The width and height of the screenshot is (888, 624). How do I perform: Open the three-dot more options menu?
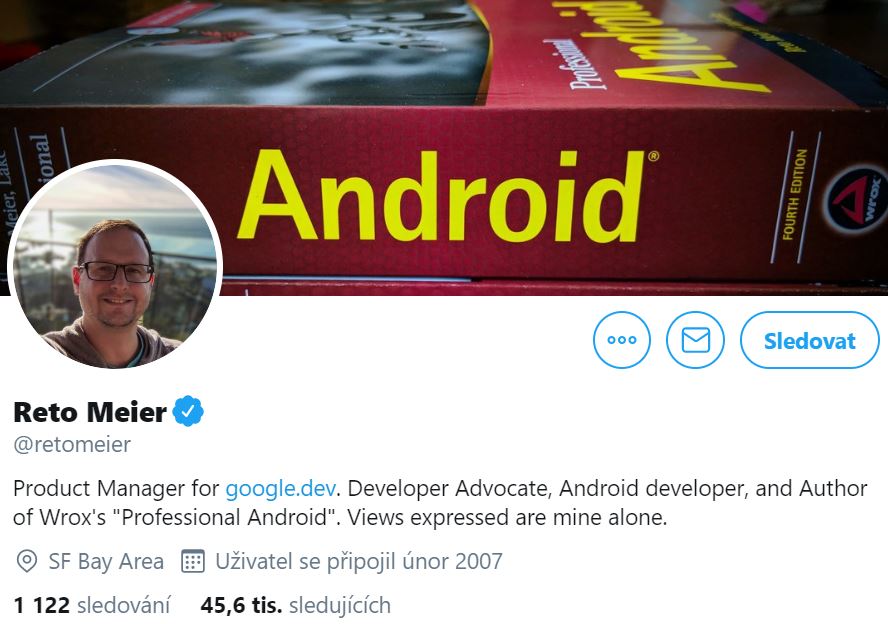click(622, 340)
